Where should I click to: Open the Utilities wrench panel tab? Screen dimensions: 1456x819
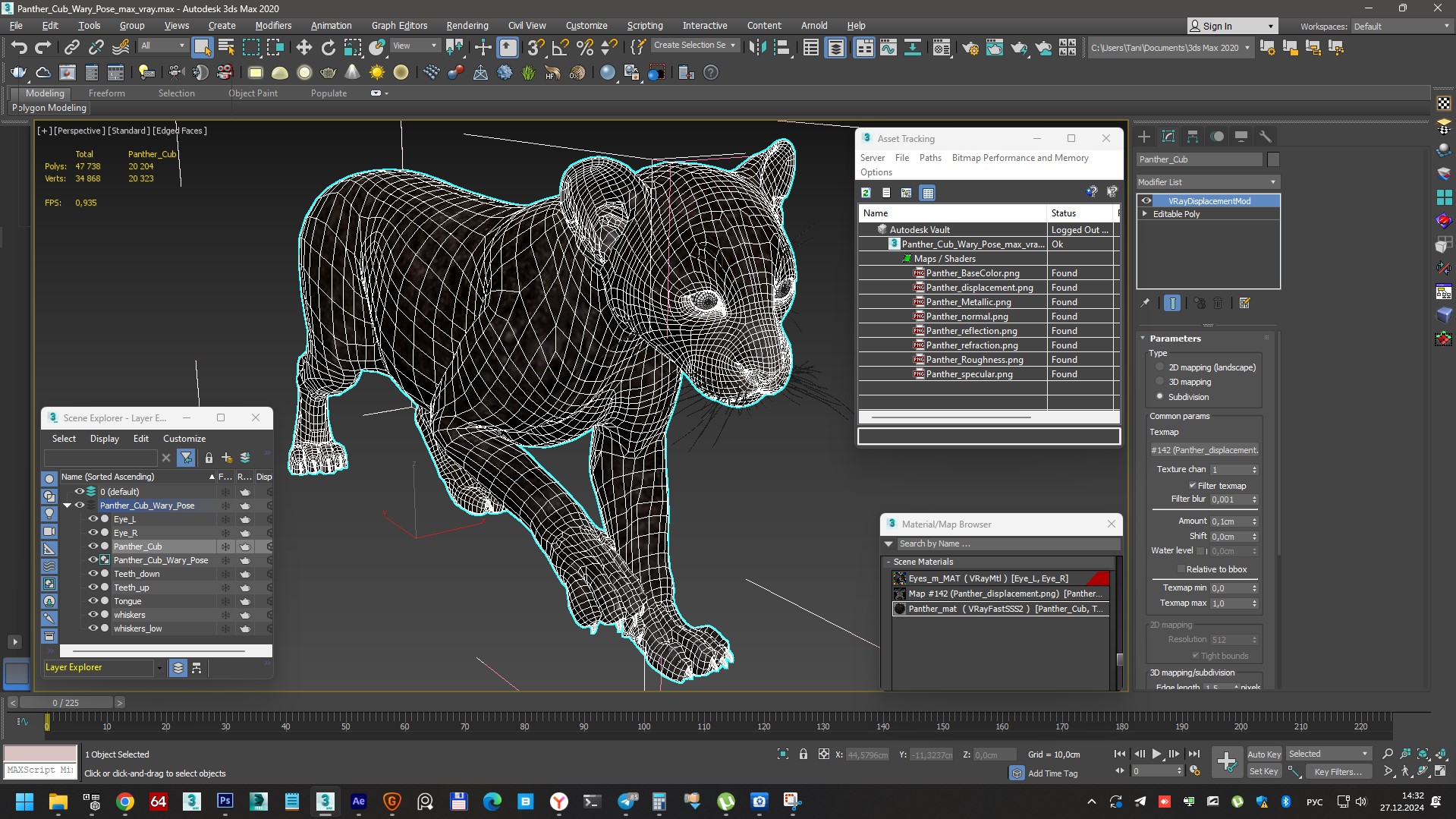(1266, 137)
